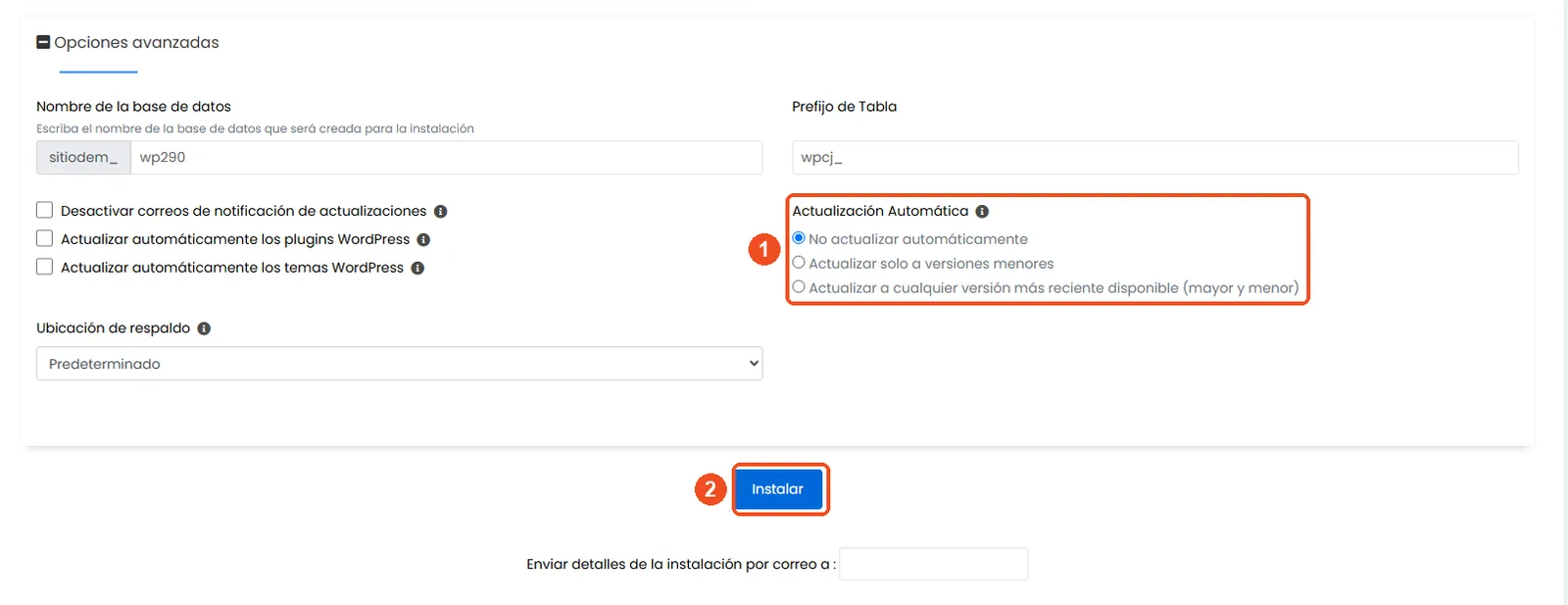Collapse the Opciones avanzadas section icon

pos(43,42)
